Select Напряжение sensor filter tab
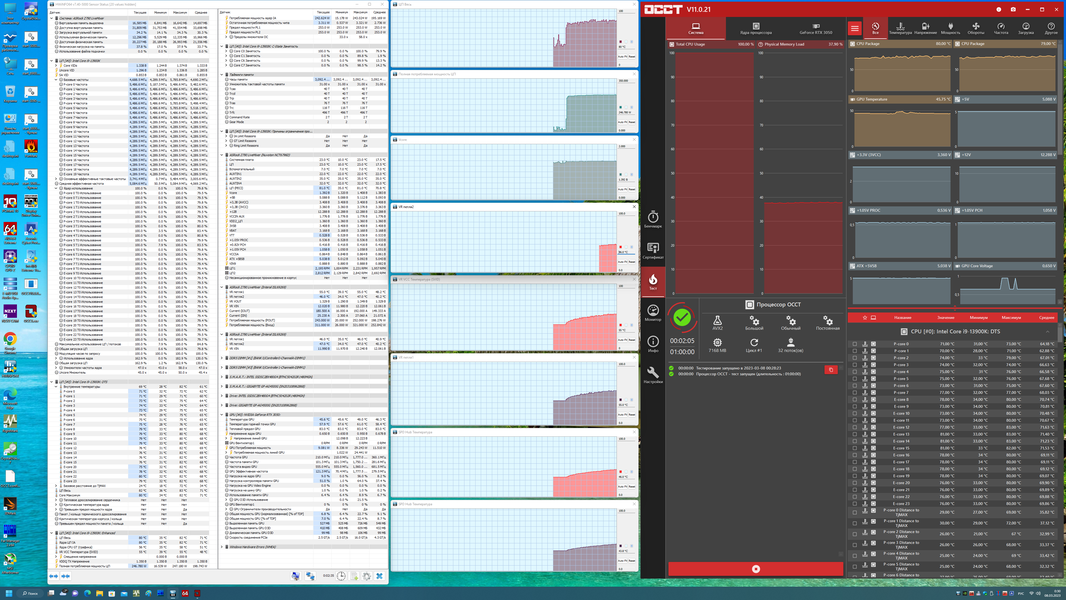Screen dimensions: 1066x600 (925, 28)
